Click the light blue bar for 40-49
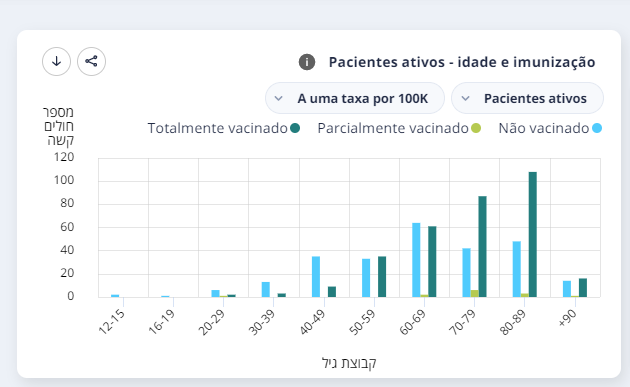 click(316, 277)
